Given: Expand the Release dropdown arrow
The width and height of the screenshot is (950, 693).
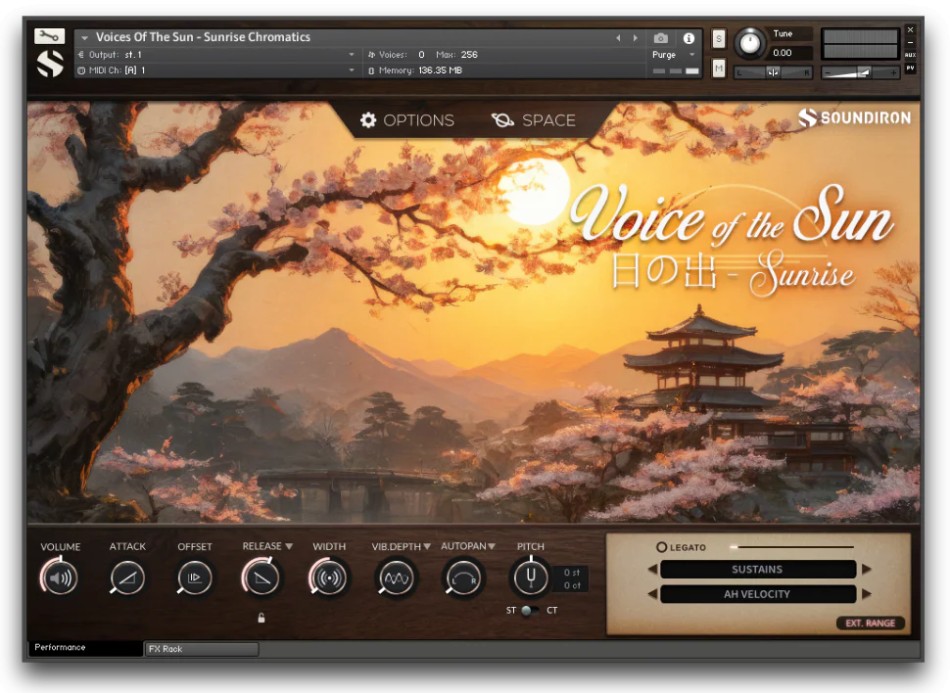Looking at the screenshot, I should 289,547.
